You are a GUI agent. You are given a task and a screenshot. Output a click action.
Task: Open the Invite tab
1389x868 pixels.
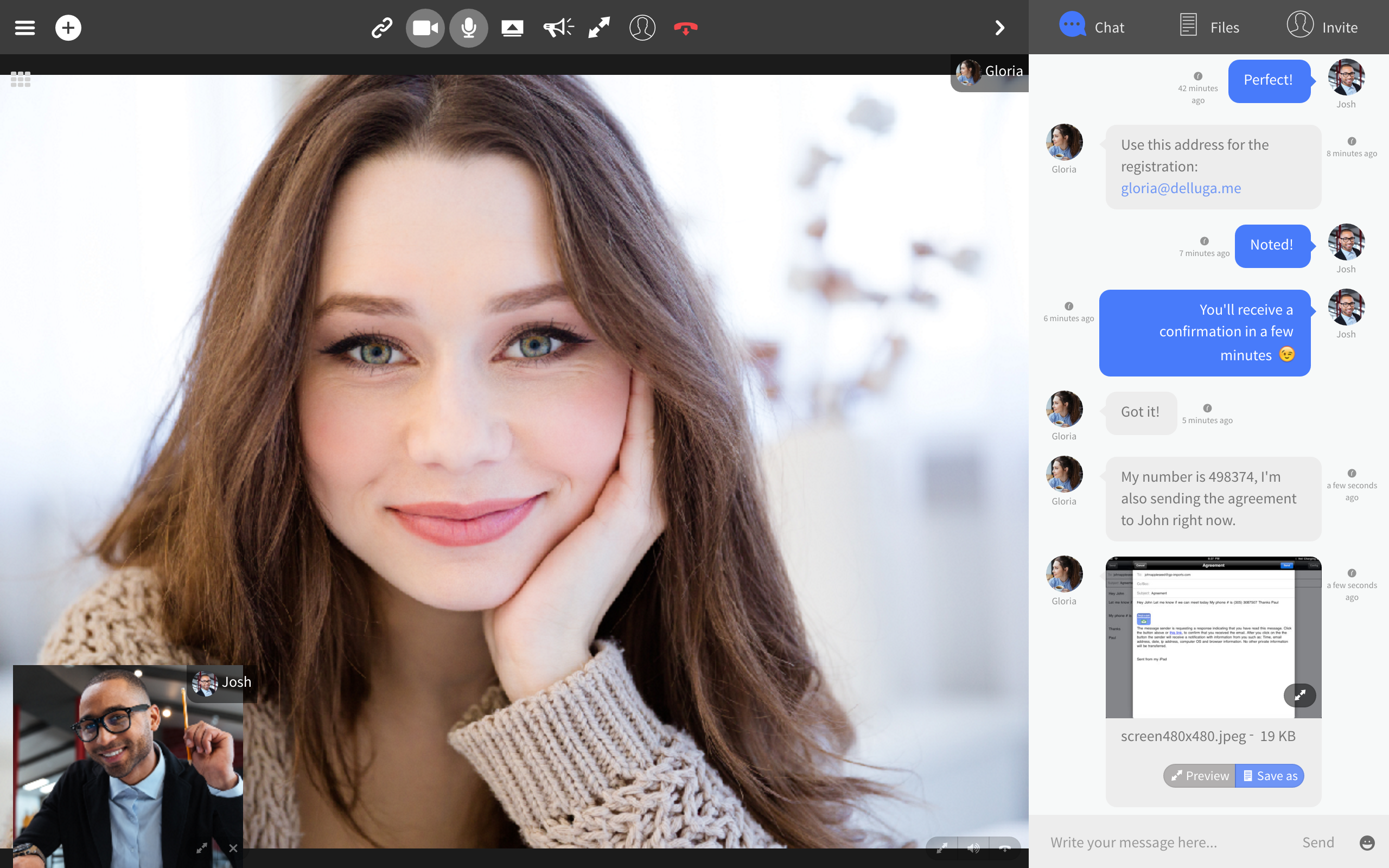click(x=1322, y=27)
